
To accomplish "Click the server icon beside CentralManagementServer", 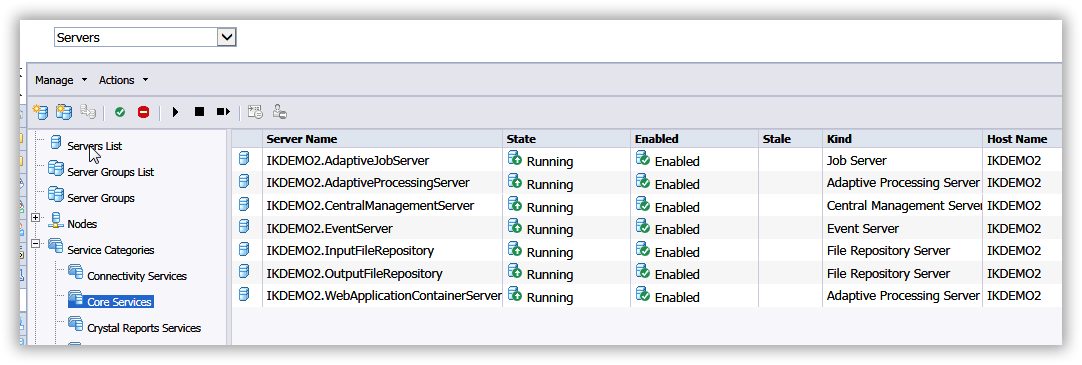I will coord(244,204).
